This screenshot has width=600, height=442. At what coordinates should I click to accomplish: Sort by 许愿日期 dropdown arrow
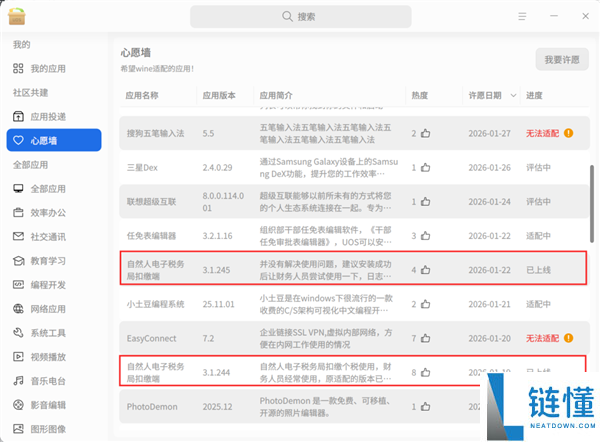click(x=513, y=95)
